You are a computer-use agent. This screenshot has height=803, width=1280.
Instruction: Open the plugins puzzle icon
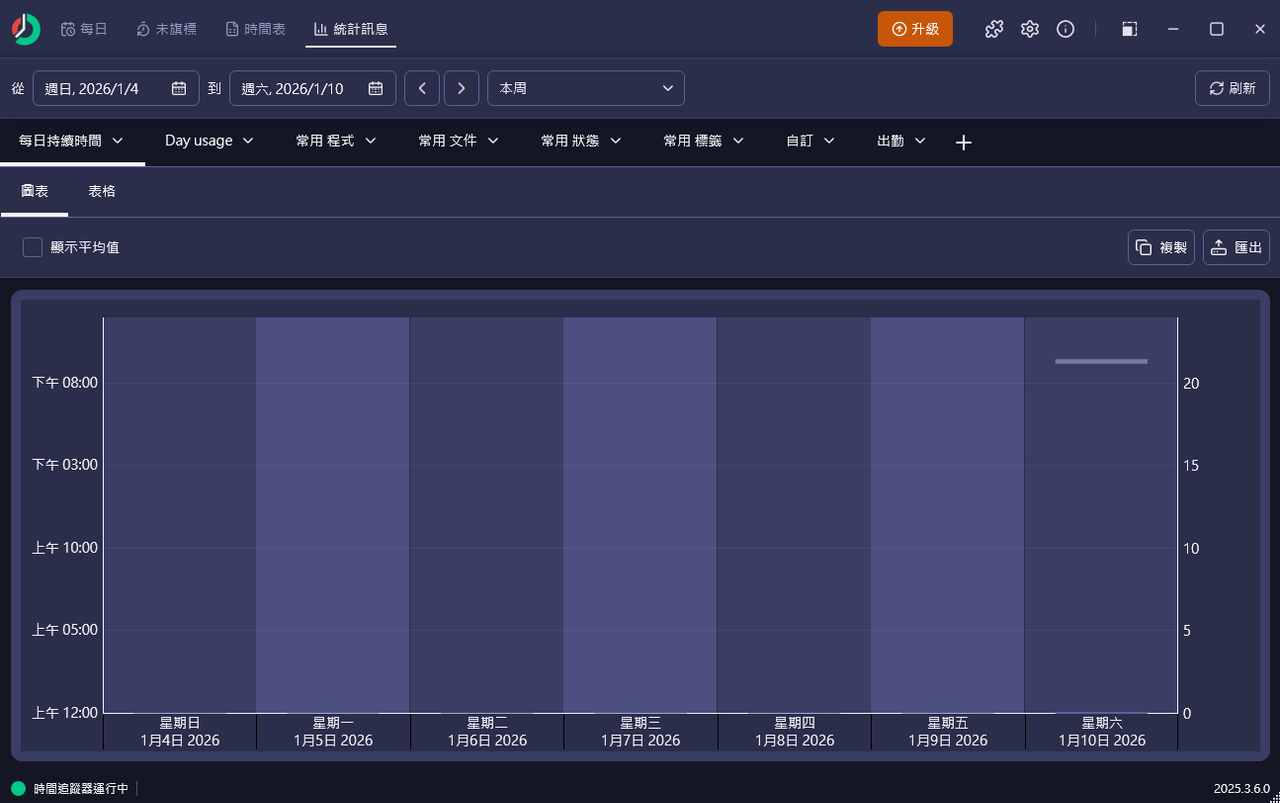(x=994, y=29)
